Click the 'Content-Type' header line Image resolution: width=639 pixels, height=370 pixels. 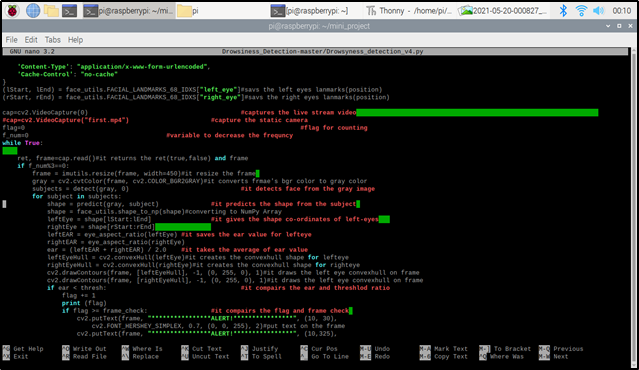coord(114,66)
